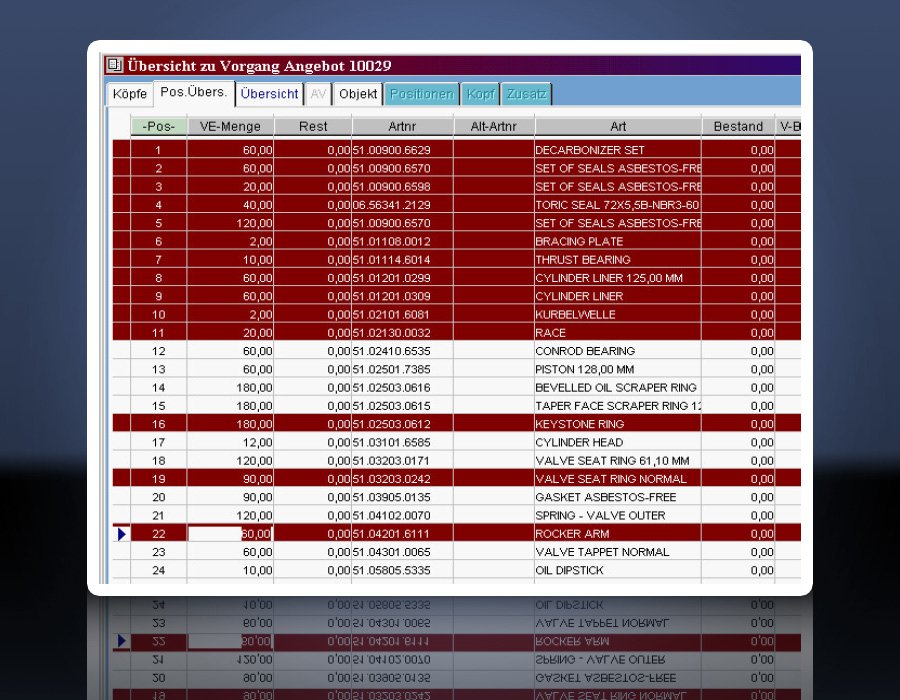Click the CONROD BEARING entry
This screenshot has width=900, height=700.
(x=618, y=351)
